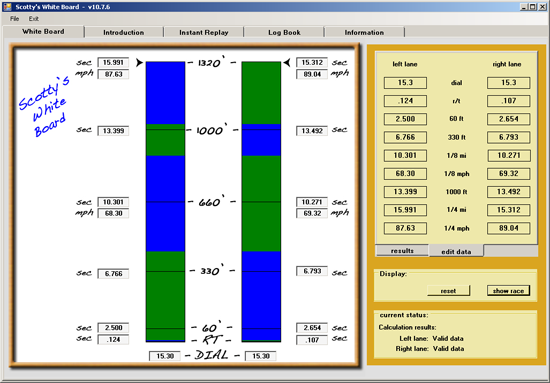
Task: Click the reset button
Action: tap(449, 291)
